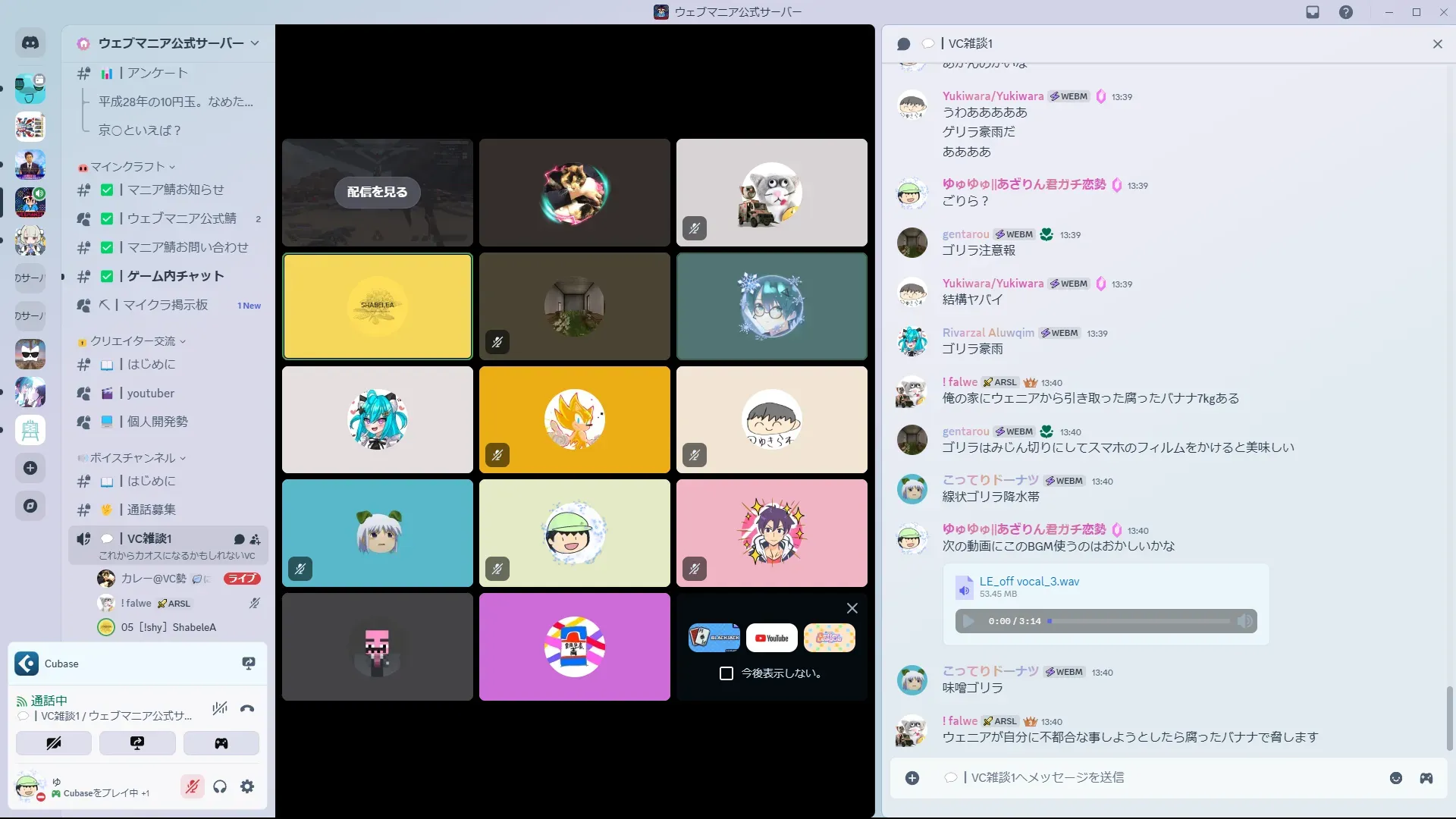The width and height of the screenshot is (1456, 819).
Task: Open user settings gear
Action: [x=247, y=787]
